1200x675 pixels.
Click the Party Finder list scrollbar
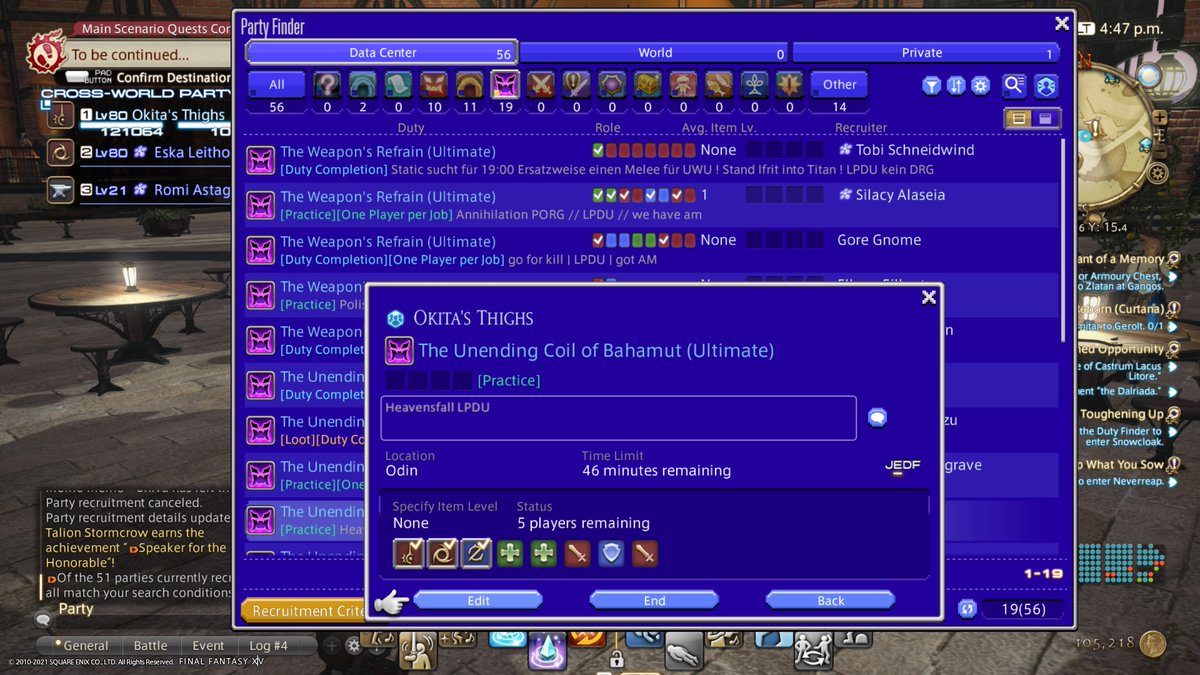(1064, 240)
